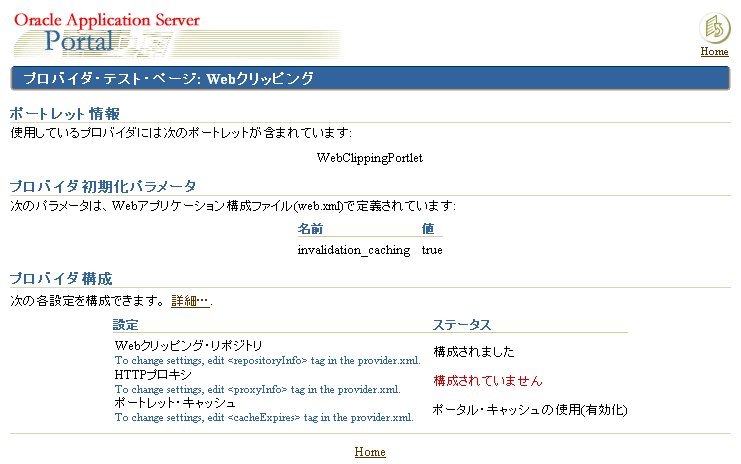741x464 pixels.
Task: Click the プロバイダ・テスト・ページ title banner
Action: point(370,78)
